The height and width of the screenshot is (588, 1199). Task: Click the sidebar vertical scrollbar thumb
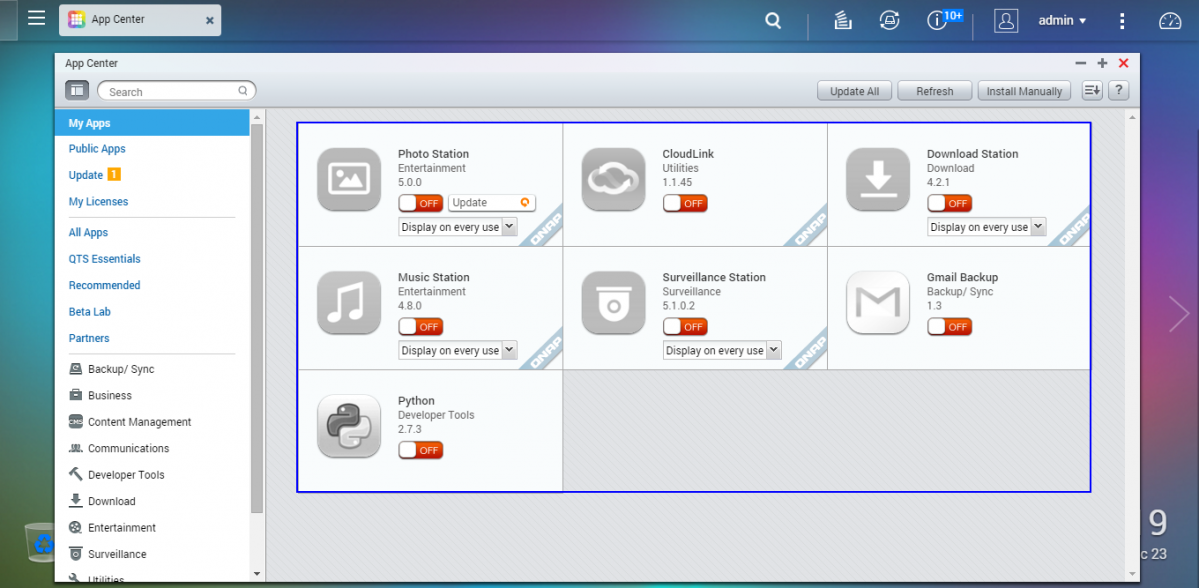tap(257, 317)
